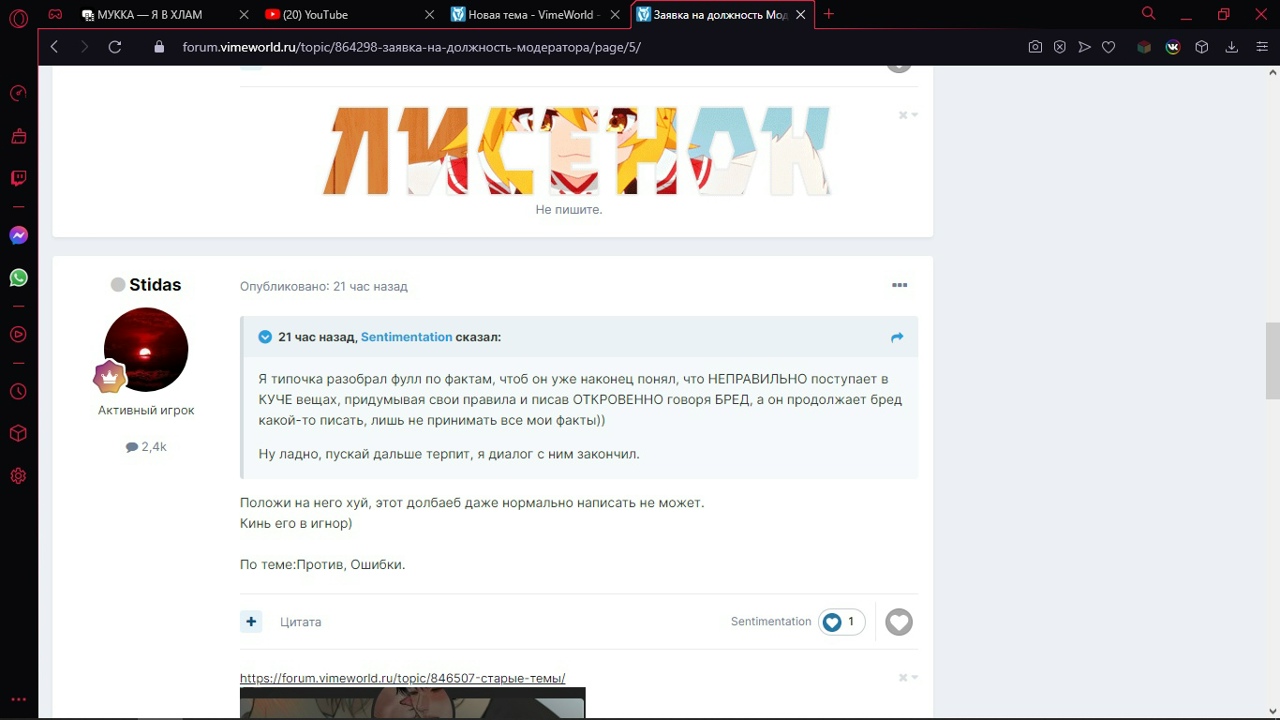
Task: Bookmark page with address bar heart icon
Action: point(1108,47)
